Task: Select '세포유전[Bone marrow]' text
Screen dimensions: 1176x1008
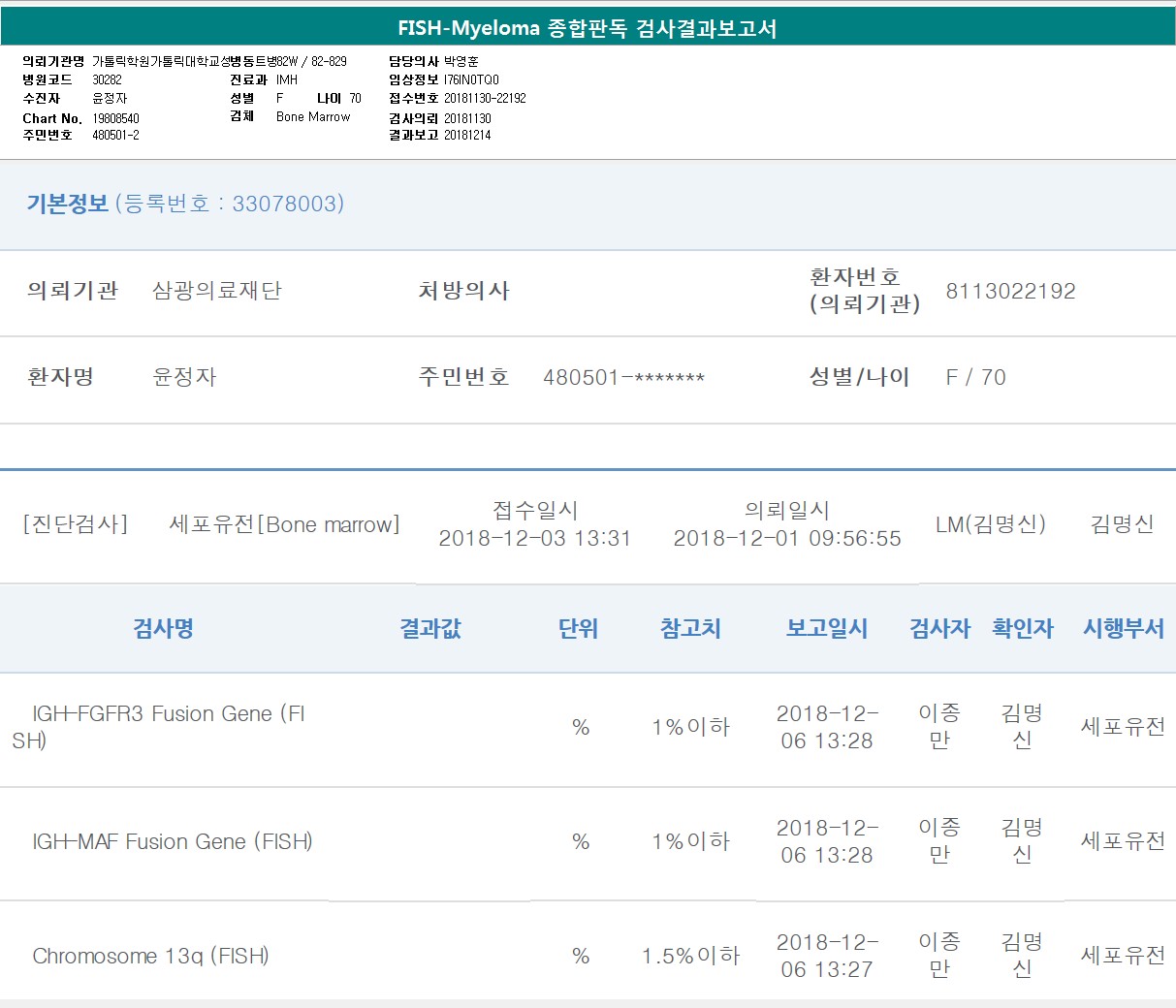Action: point(284,524)
